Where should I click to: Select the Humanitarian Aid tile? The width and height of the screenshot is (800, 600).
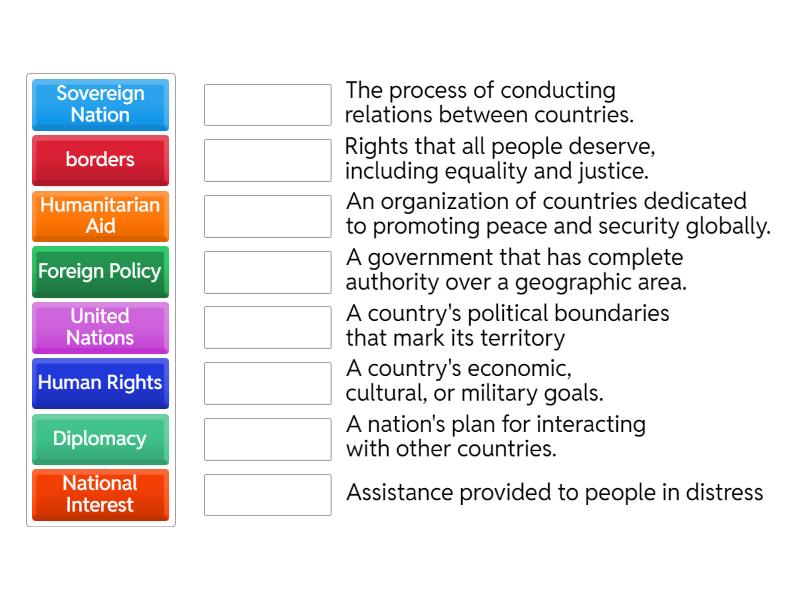(100, 216)
